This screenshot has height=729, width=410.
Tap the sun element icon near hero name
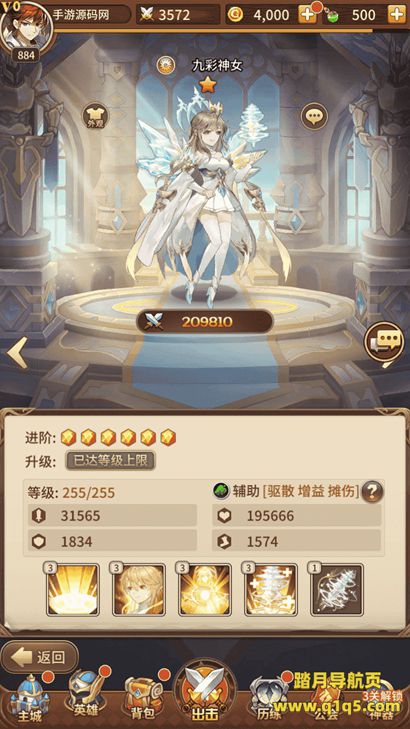pos(165,66)
